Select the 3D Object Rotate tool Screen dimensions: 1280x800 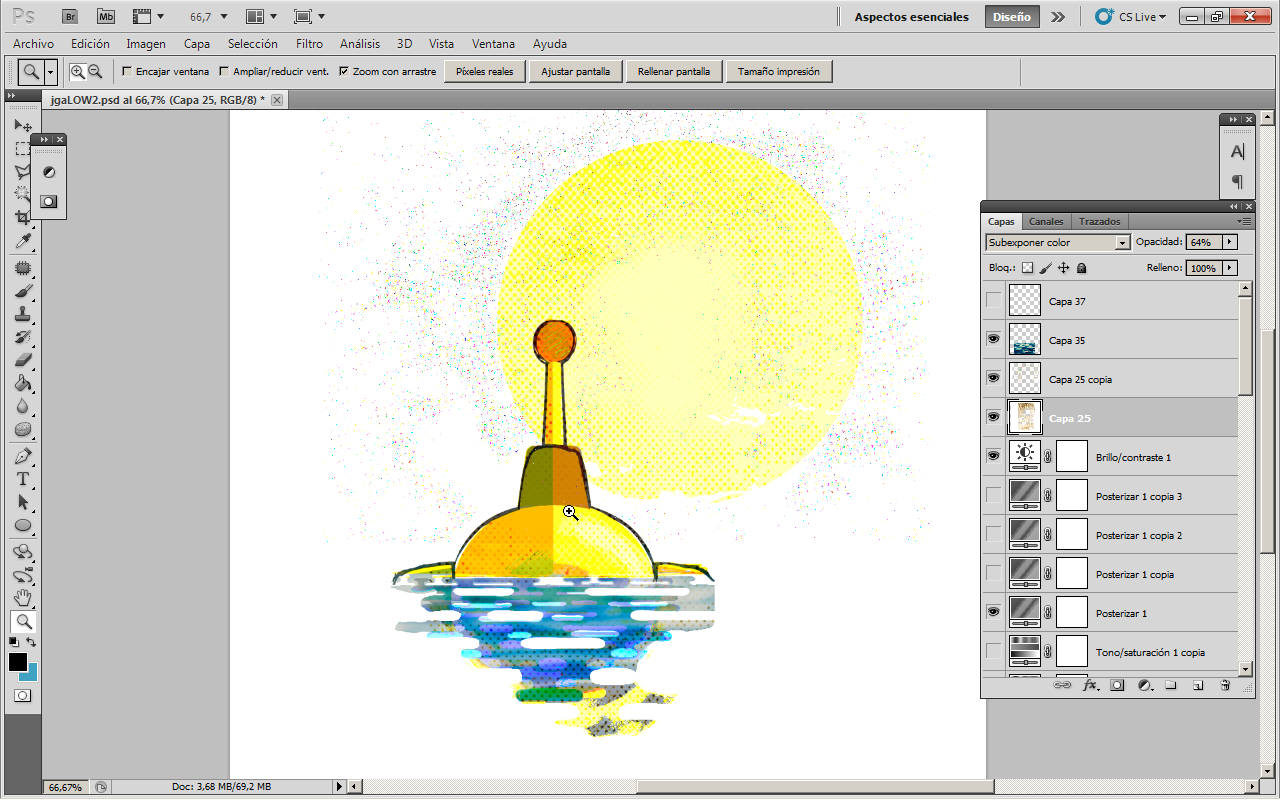tap(23, 553)
